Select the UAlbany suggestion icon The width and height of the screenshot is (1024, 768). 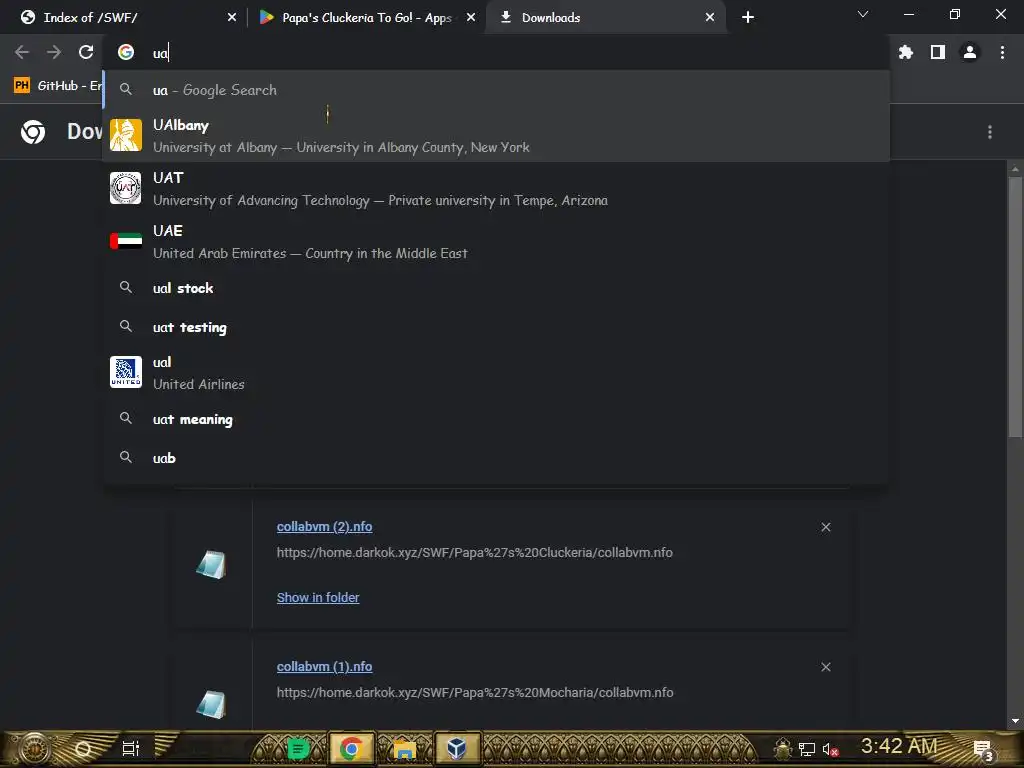click(126, 135)
